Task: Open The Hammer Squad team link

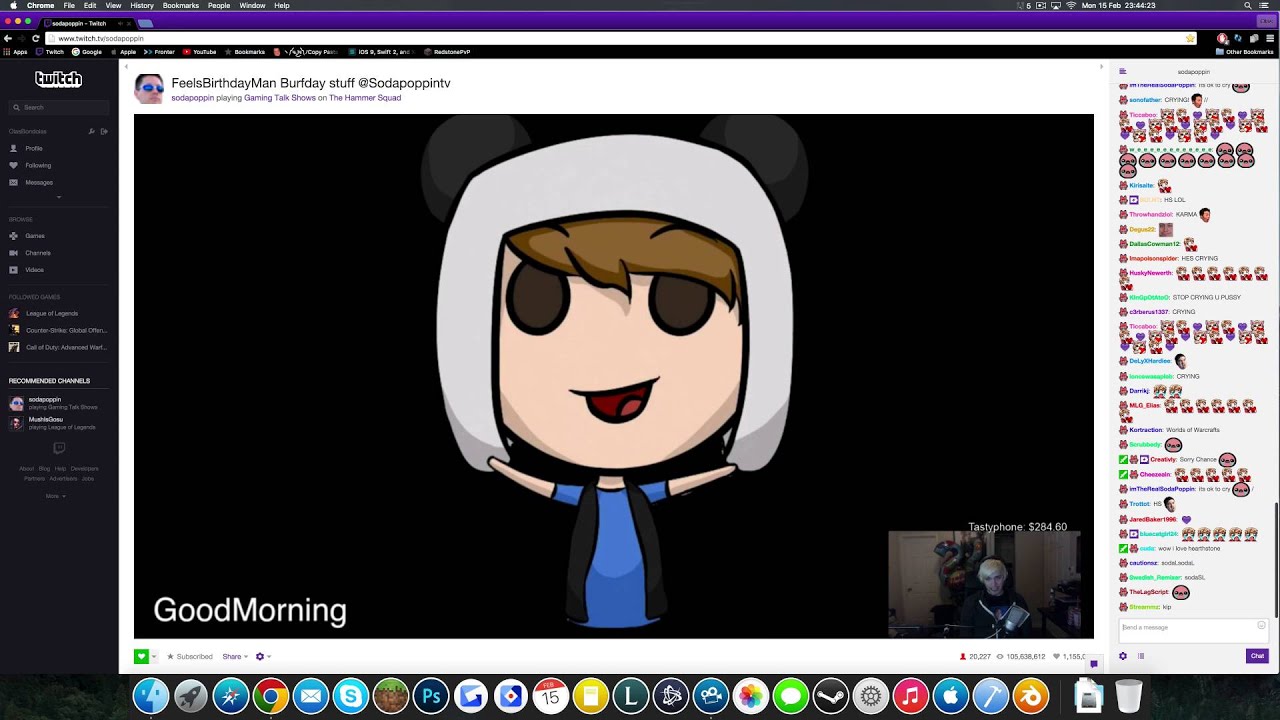Action: click(365, 98)
